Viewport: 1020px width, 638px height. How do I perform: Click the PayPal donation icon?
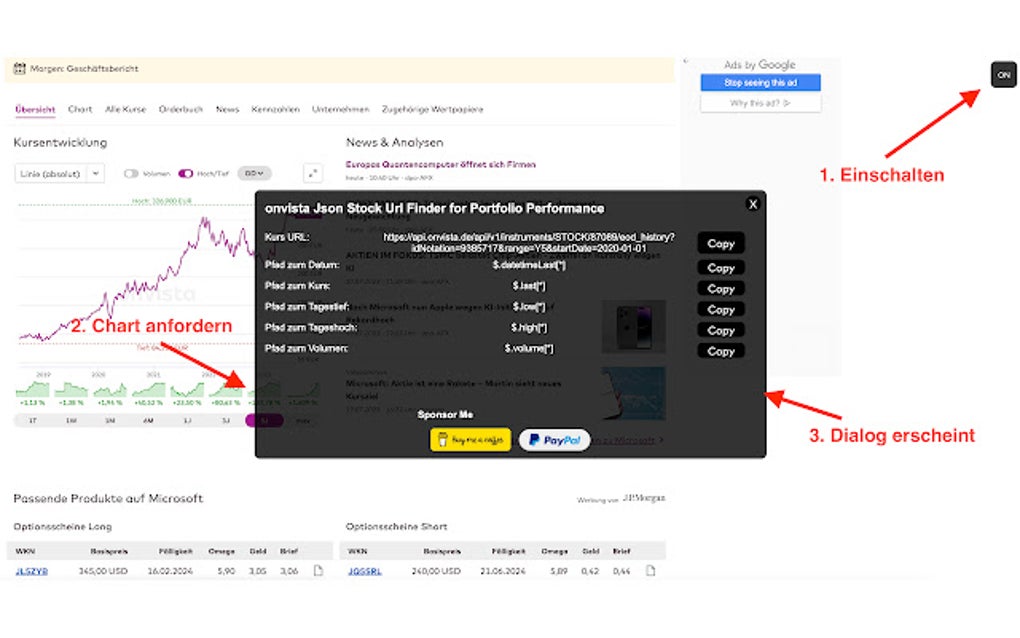tap(554, 439)
